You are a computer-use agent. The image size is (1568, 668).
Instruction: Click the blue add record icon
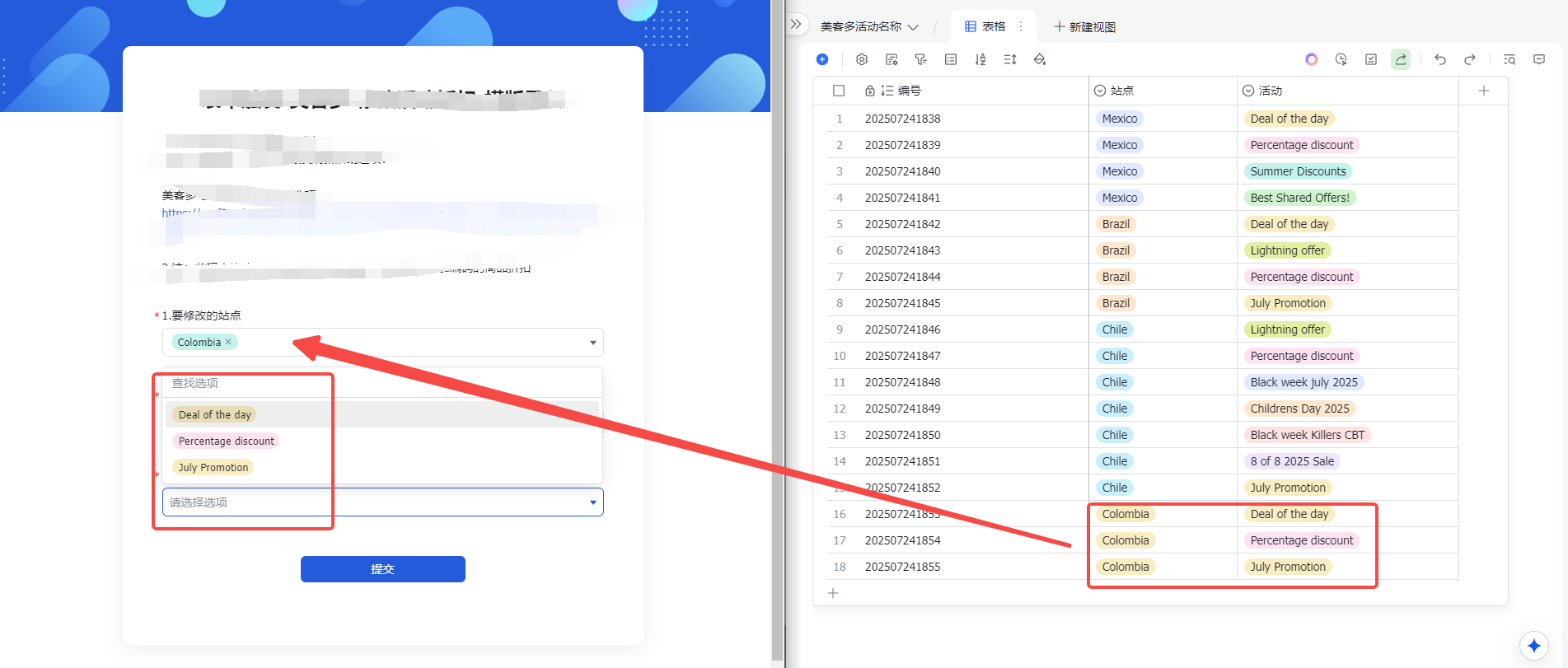(x=821, y=59)
